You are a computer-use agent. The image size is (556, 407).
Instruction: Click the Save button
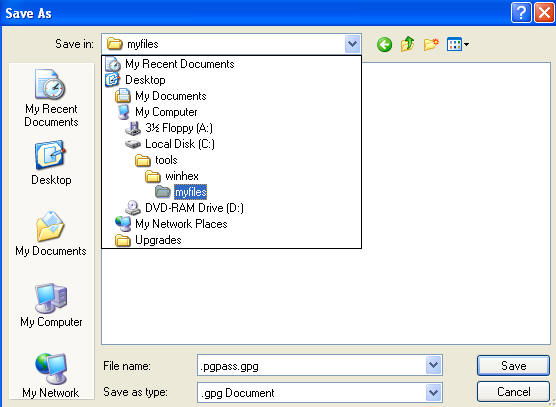pyautogui.click(x=513, y=366)
